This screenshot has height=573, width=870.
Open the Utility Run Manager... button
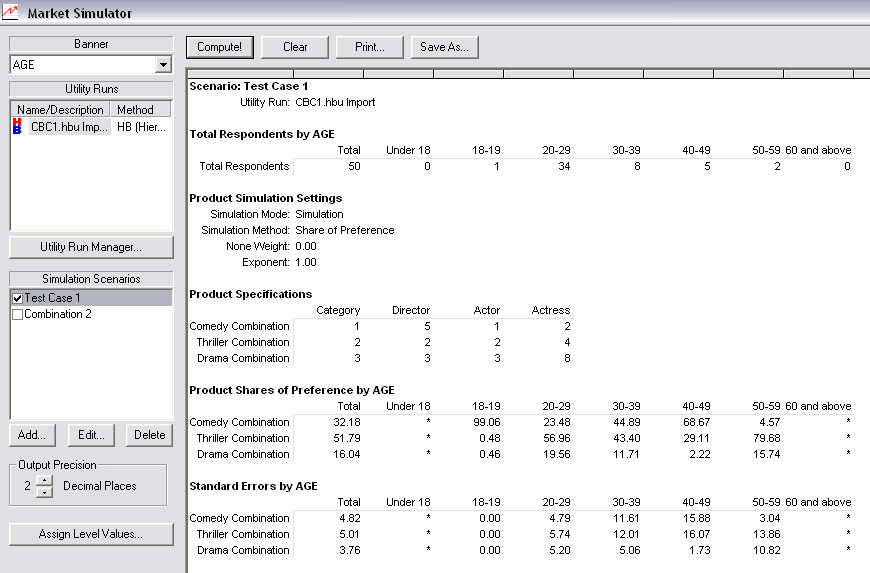[91, 247]
